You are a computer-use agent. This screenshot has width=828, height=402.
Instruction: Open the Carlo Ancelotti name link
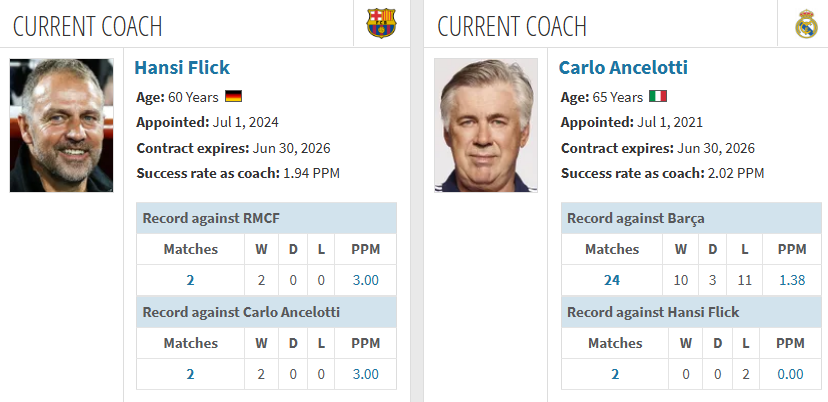(623, 68)
